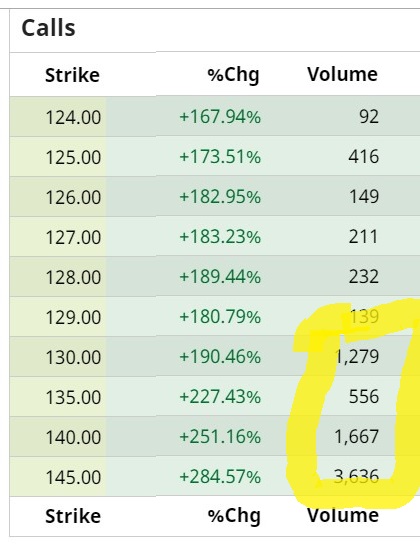Select the 128.00 strike price
Screen dimensions: 420x549
73,277
